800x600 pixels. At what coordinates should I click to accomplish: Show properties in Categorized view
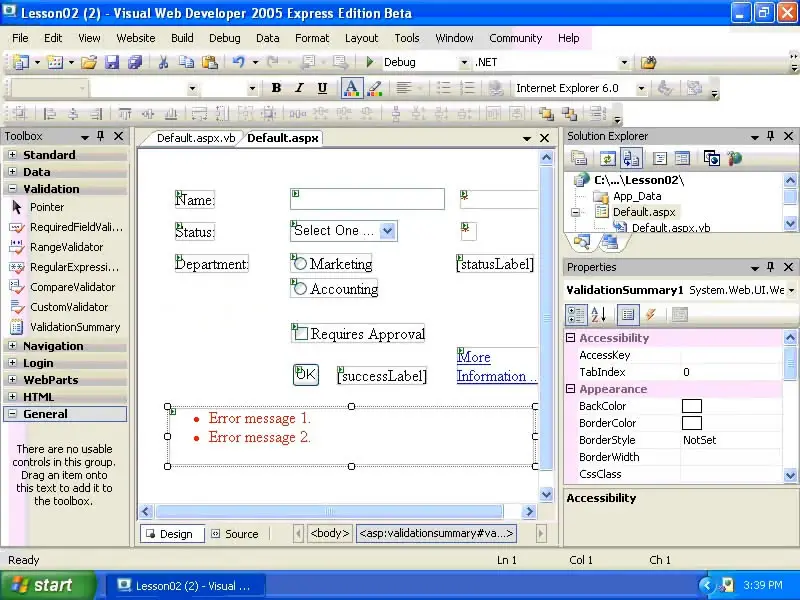(576, 314)
